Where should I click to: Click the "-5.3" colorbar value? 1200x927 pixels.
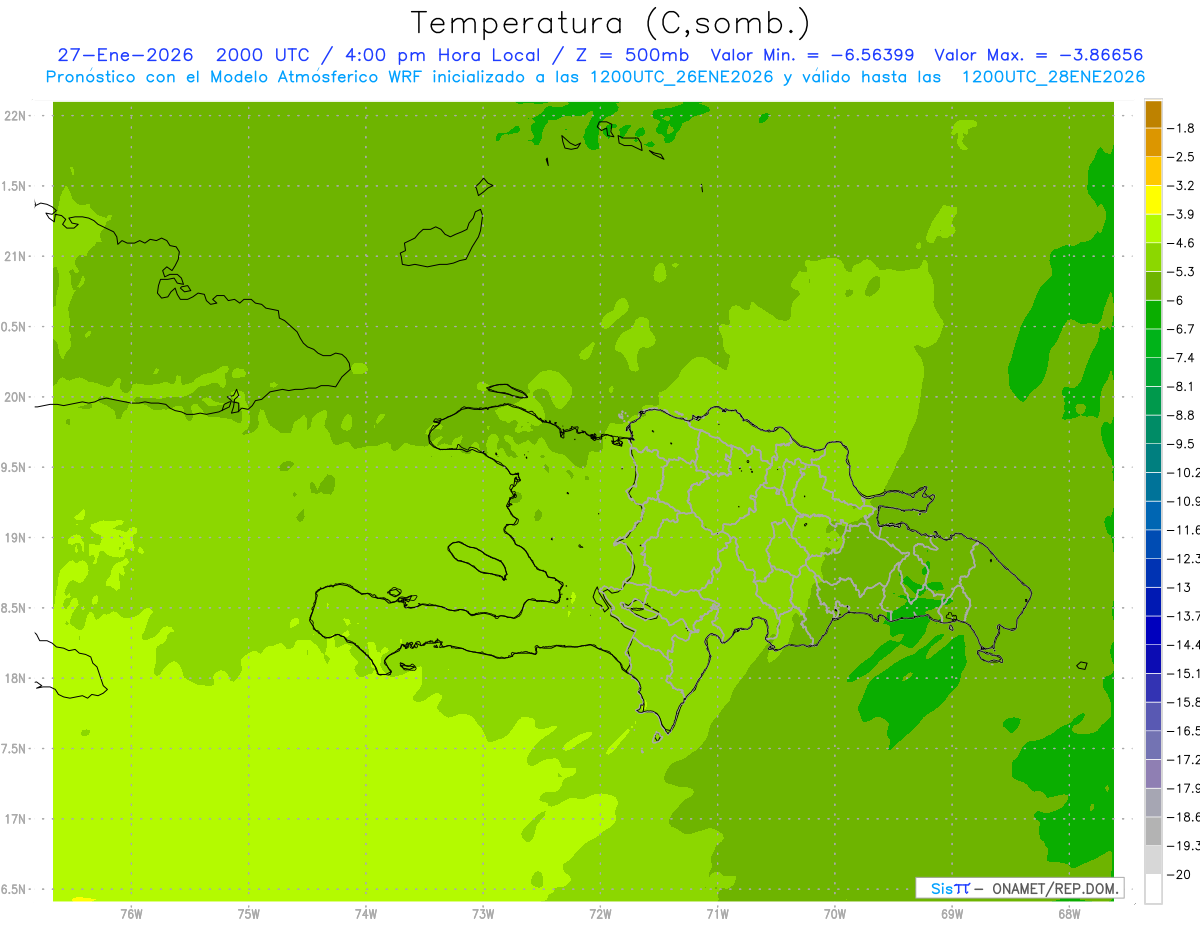pos(1182,271)
